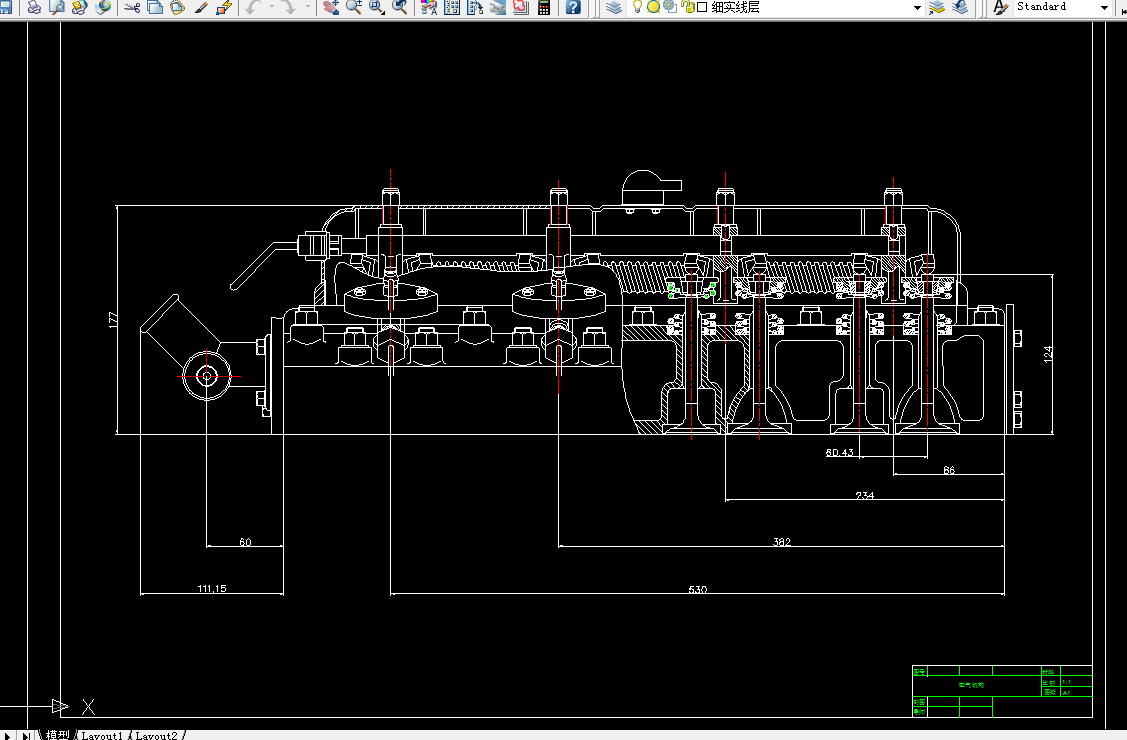Click the Plot (print) icon

point(34,7)
